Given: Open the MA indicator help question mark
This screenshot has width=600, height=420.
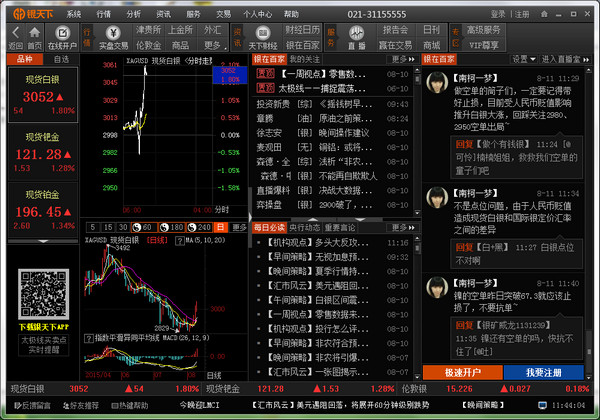Looking at the screenshot, I should [179, 241].
